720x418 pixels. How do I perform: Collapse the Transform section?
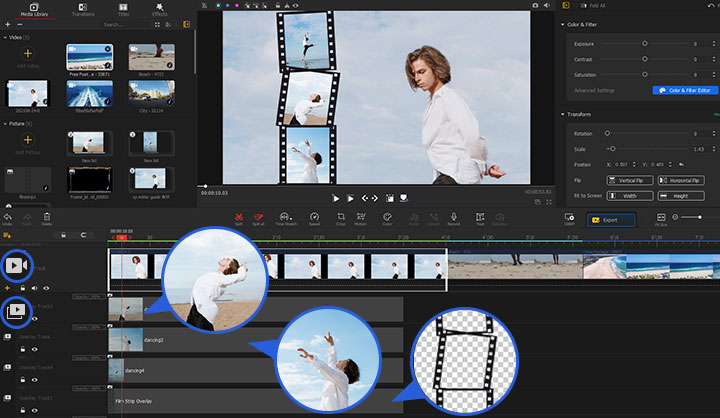pyautogui.click(x=562, y=114)
